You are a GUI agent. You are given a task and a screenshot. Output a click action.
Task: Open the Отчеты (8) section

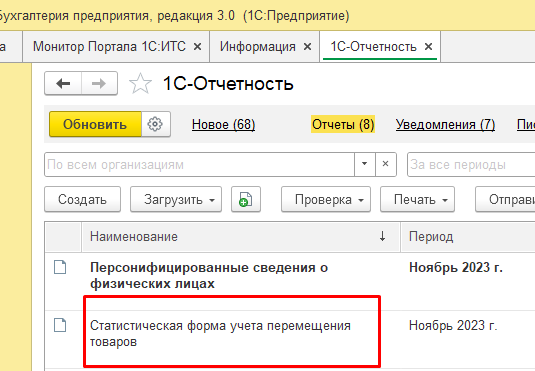[x=343, y=124]
